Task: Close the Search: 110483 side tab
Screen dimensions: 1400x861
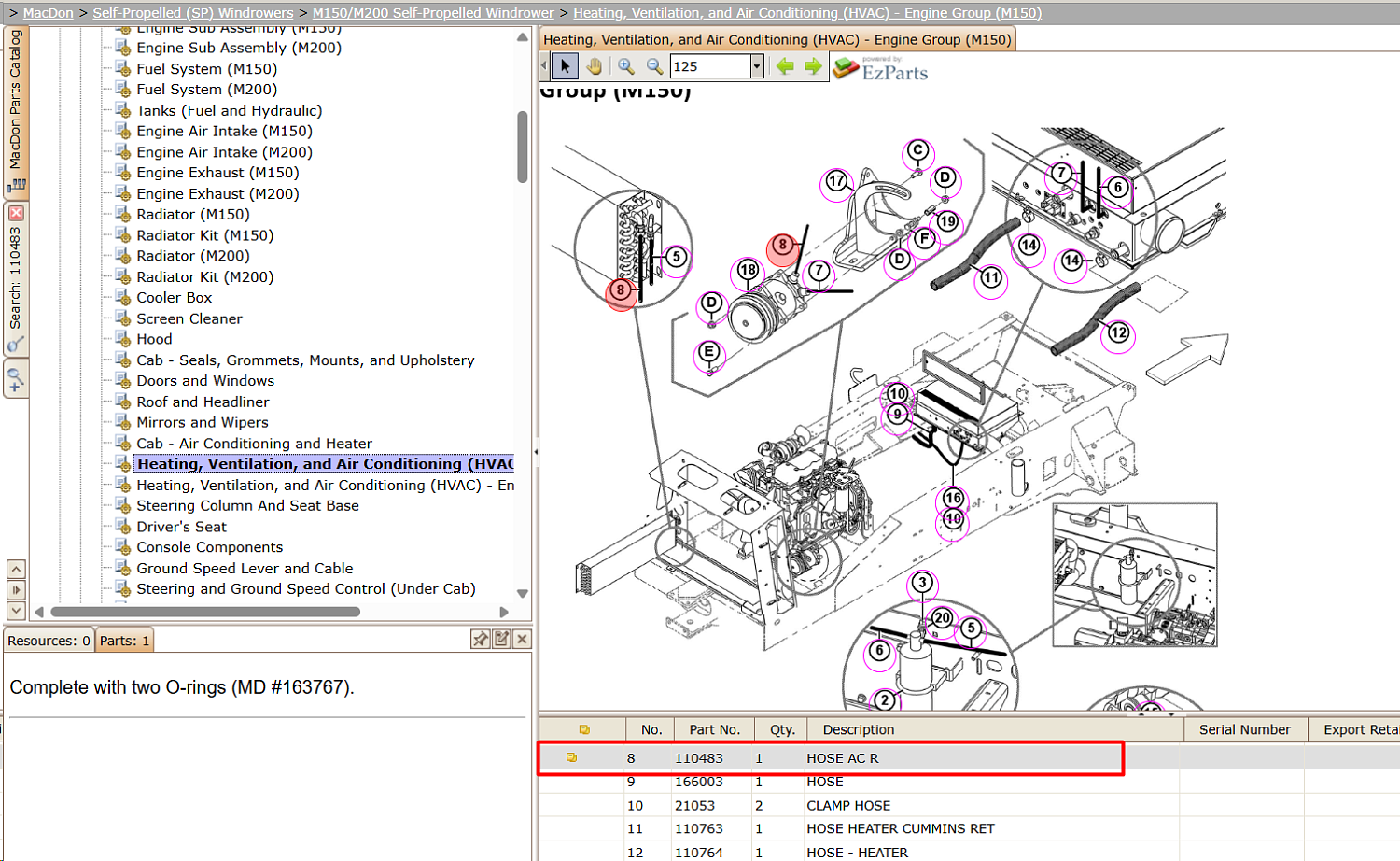Action: click(16, 213)
